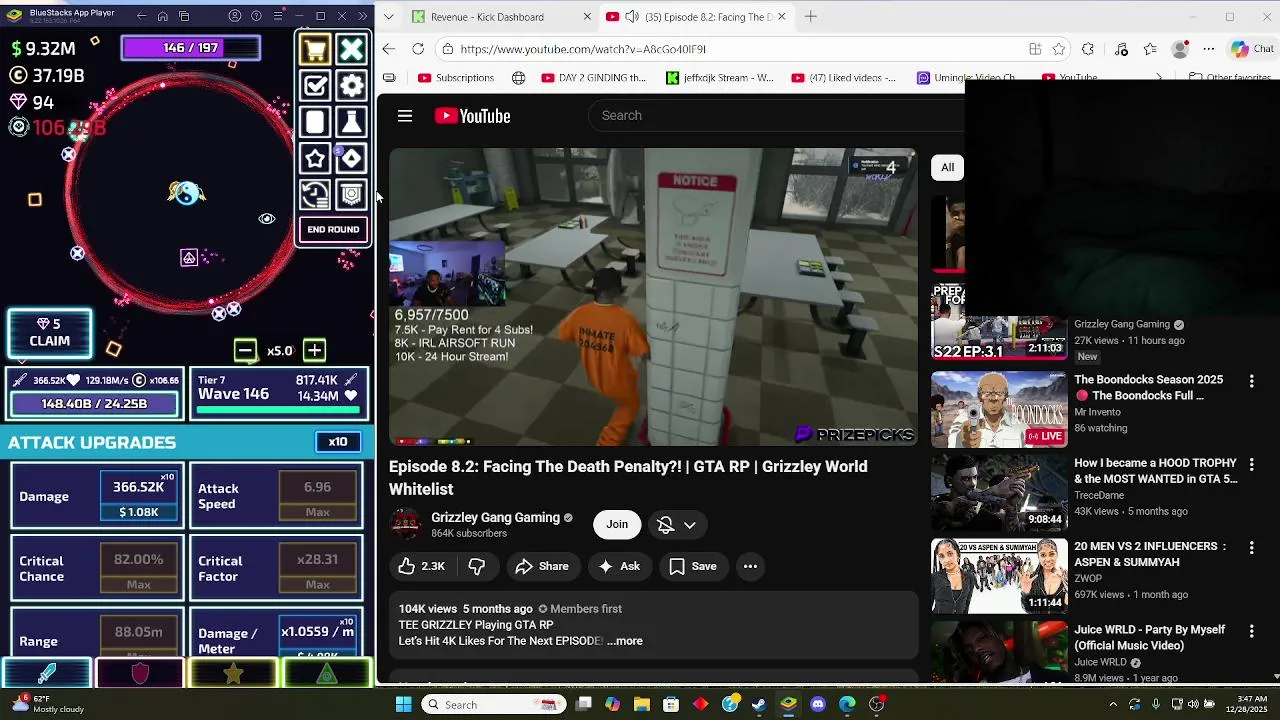Save video to playlist
Viewport: 1280px width, 720px height.
(x=693, y=567)
